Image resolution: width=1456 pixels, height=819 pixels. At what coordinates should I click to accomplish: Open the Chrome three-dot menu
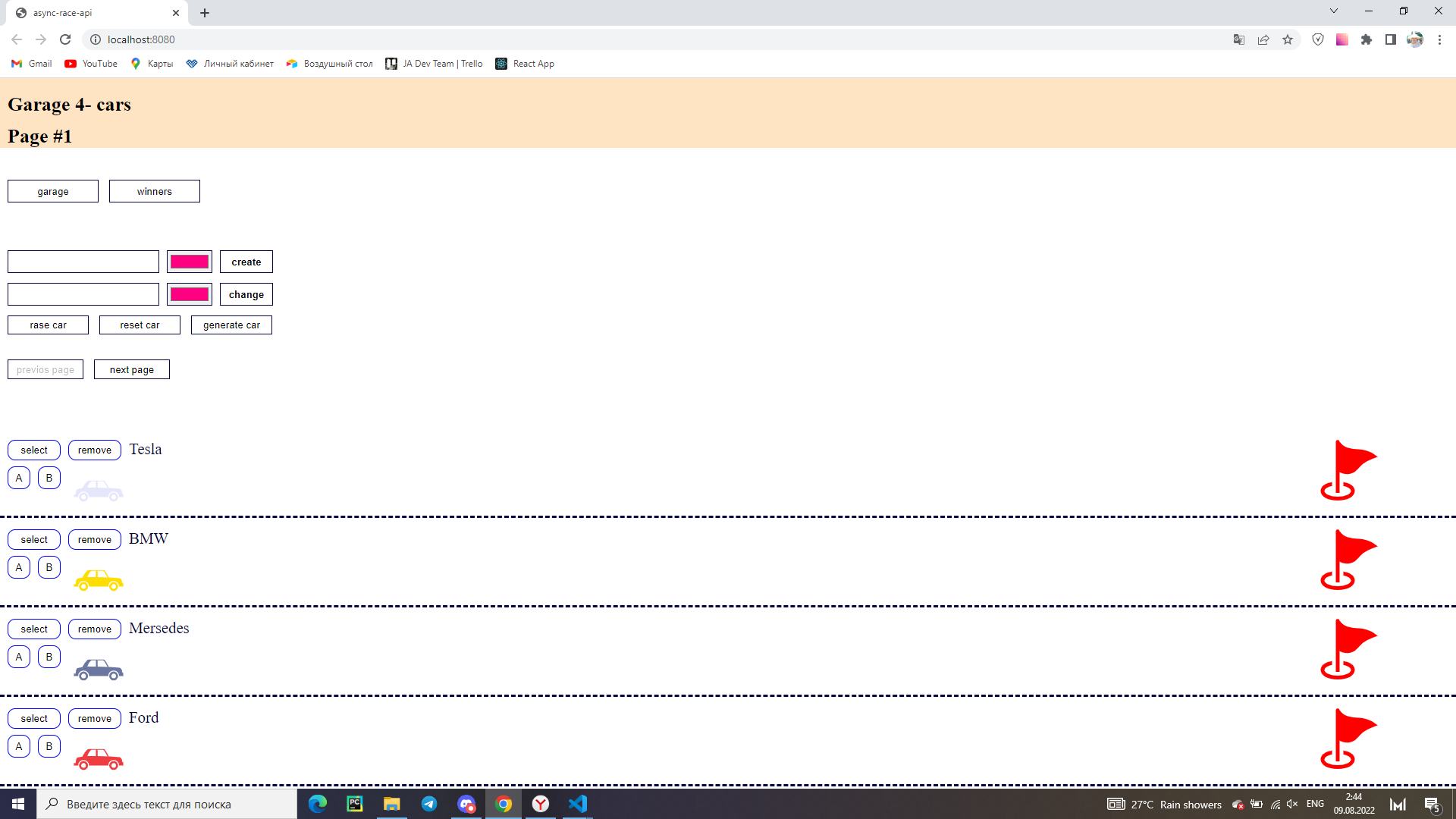pyautogui.click(x=1439, y=39)
